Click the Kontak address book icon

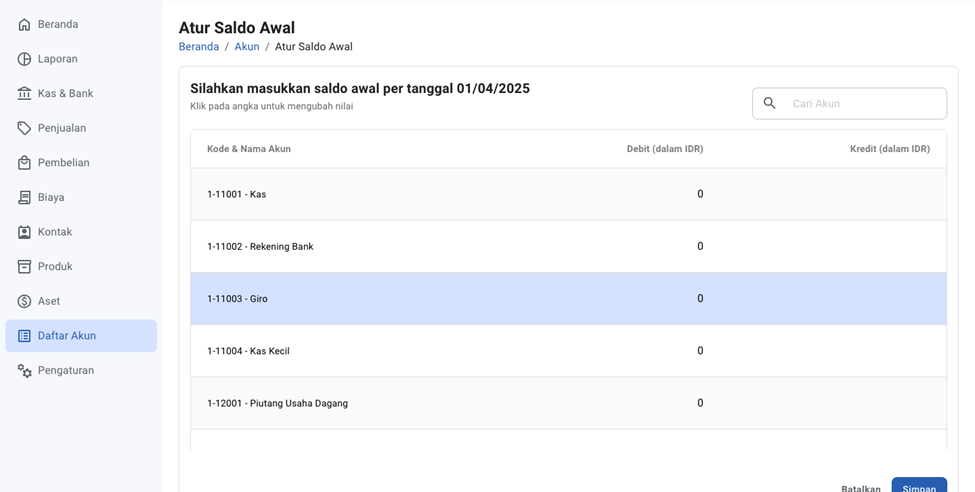[x=25, y=232]
